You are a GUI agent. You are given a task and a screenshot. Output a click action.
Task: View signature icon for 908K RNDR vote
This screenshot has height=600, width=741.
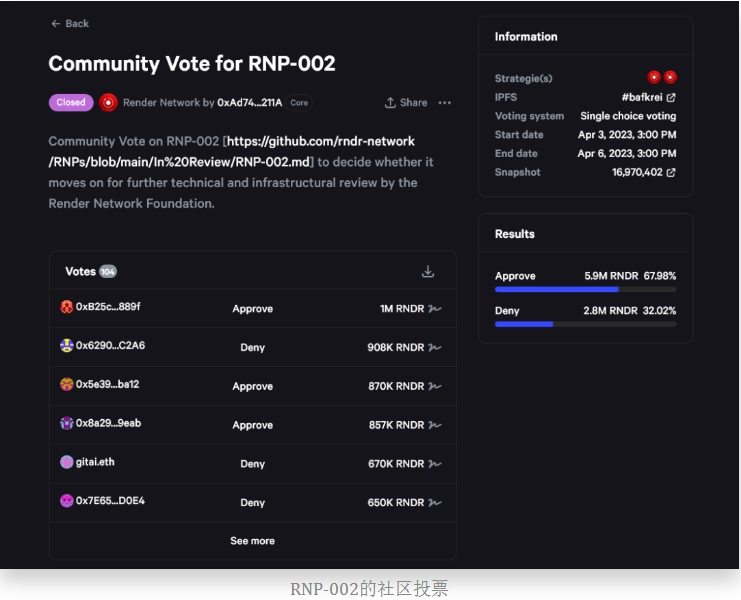pyautogui.click(x=435, y=347)
